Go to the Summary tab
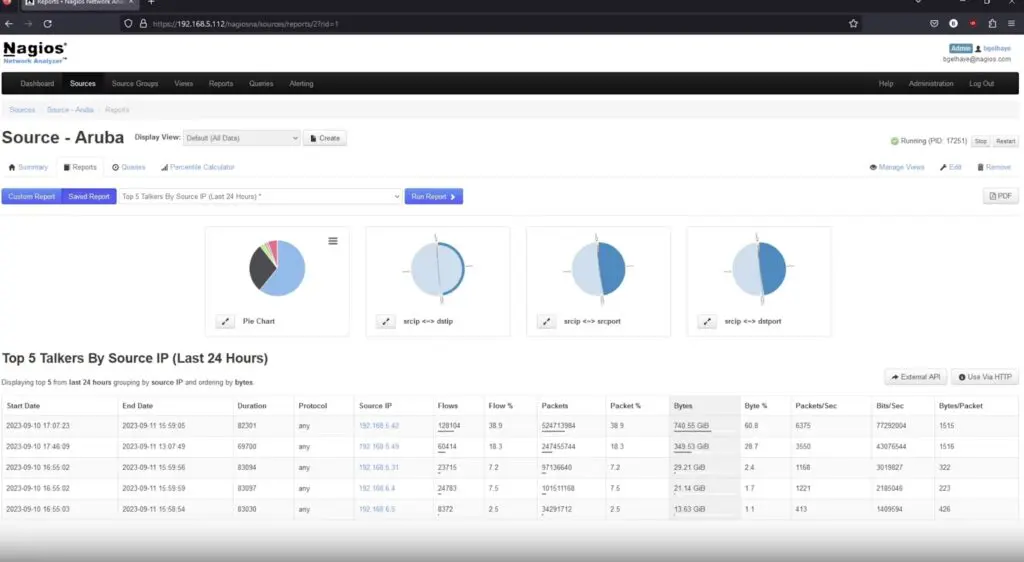This screenshot has width=1024, height=562. 28,167
